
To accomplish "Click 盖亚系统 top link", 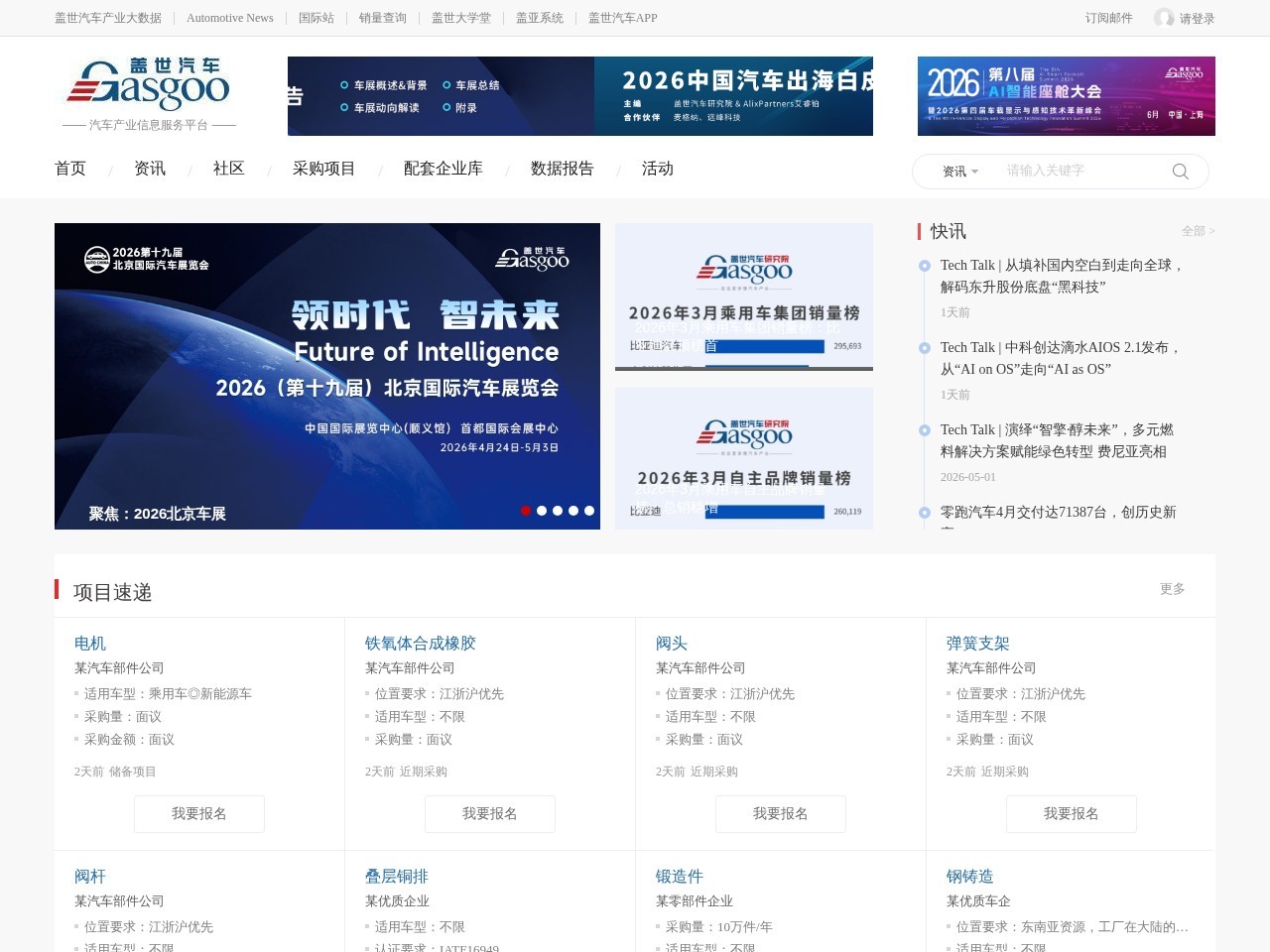I will [540, 18].
